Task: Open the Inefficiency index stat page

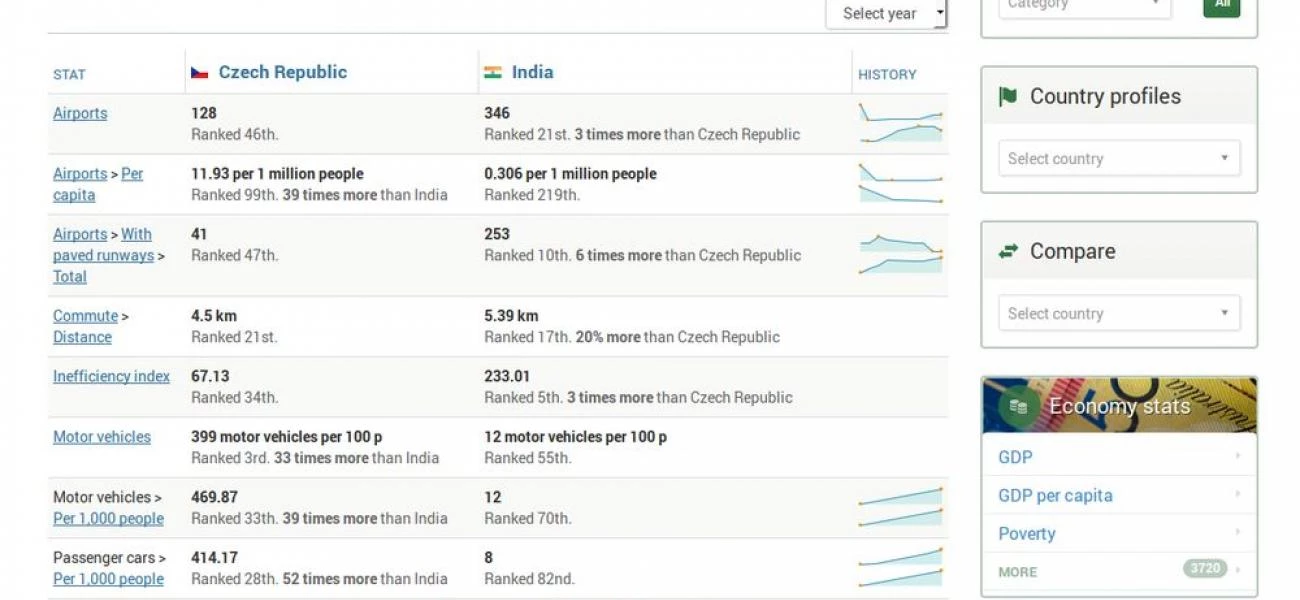Action: coord(111,376)
